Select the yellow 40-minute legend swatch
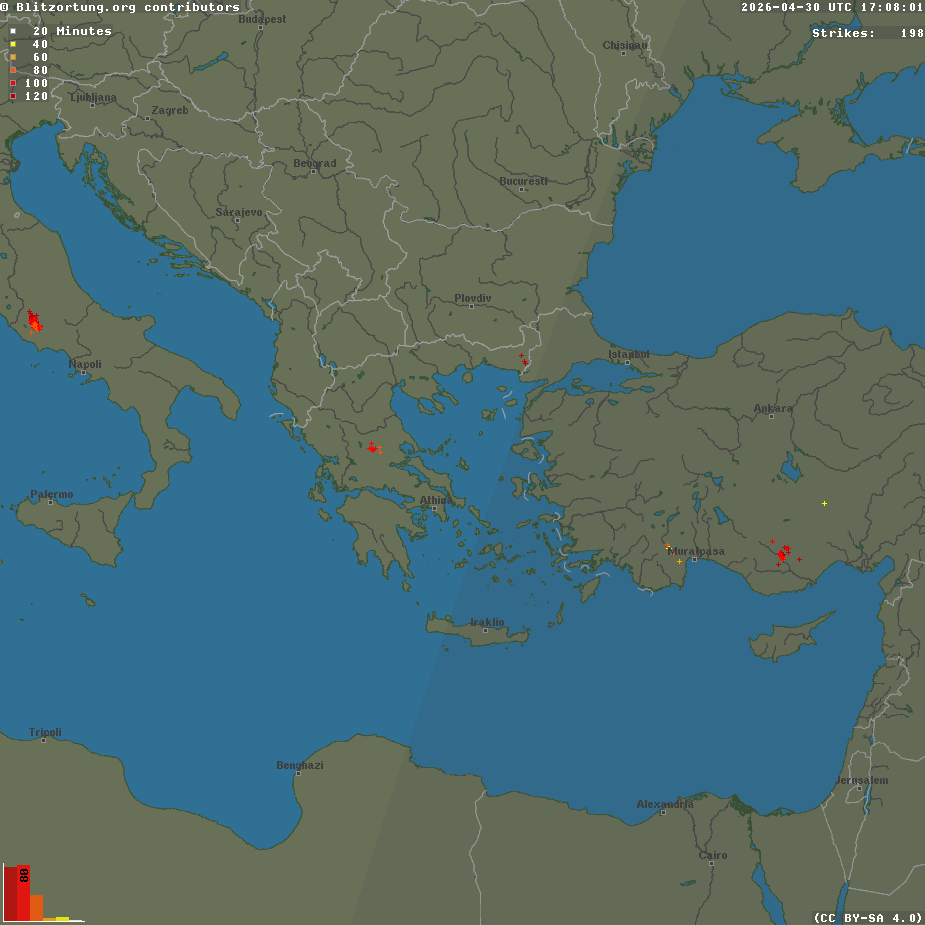 pos(13,44)
